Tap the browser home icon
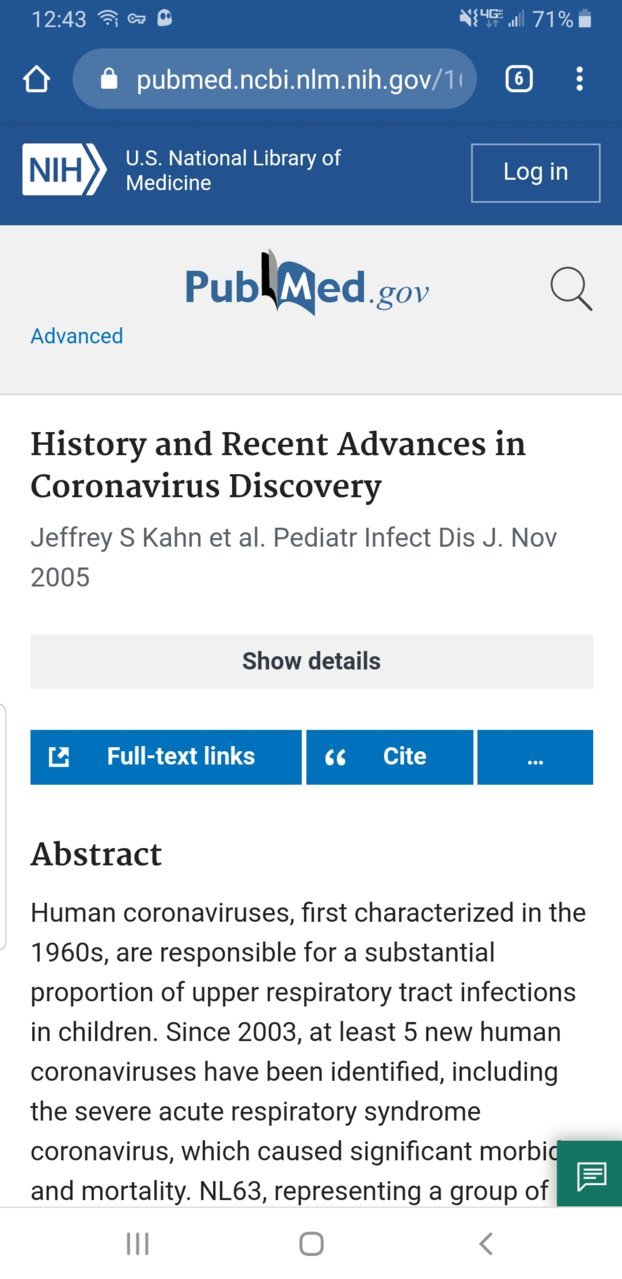Screen dimensions: 622x1279 pyautogui.click(x=36, y=79)
